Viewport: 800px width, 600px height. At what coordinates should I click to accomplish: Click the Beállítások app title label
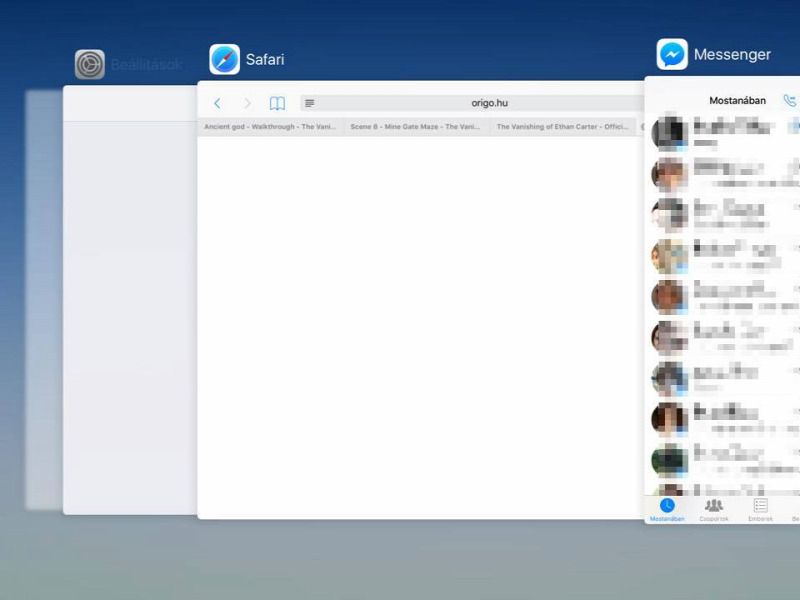click(146, 64)
